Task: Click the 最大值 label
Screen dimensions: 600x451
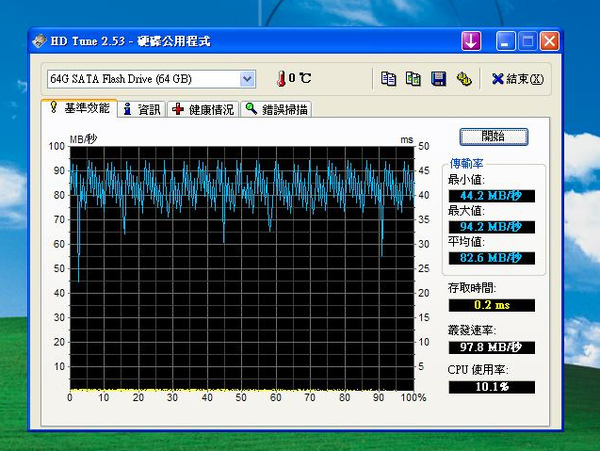Action: click(x=466, y=210)
